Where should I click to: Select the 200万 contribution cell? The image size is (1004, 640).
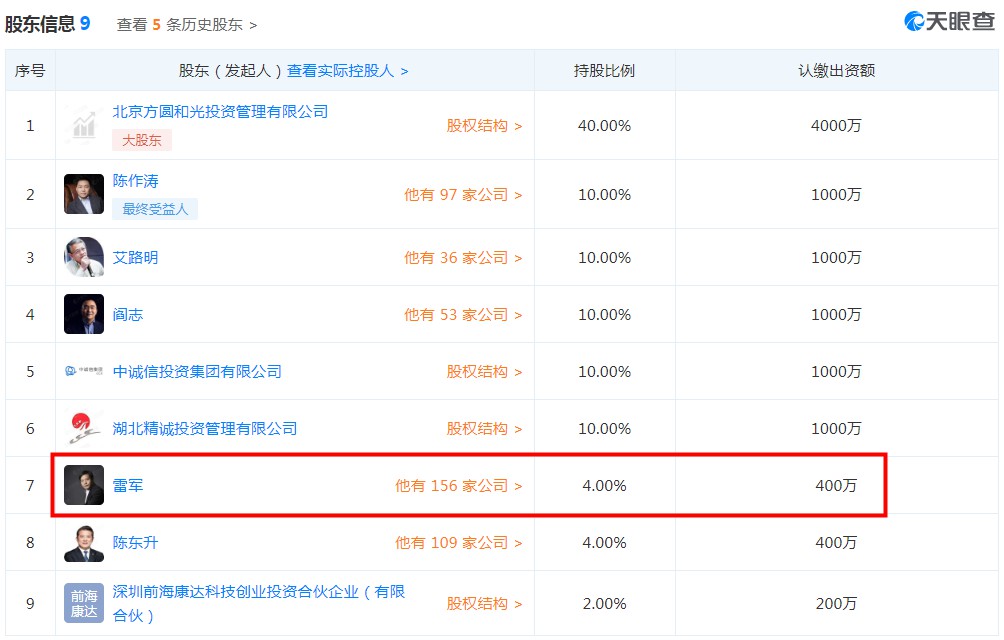tap(836, 603)
